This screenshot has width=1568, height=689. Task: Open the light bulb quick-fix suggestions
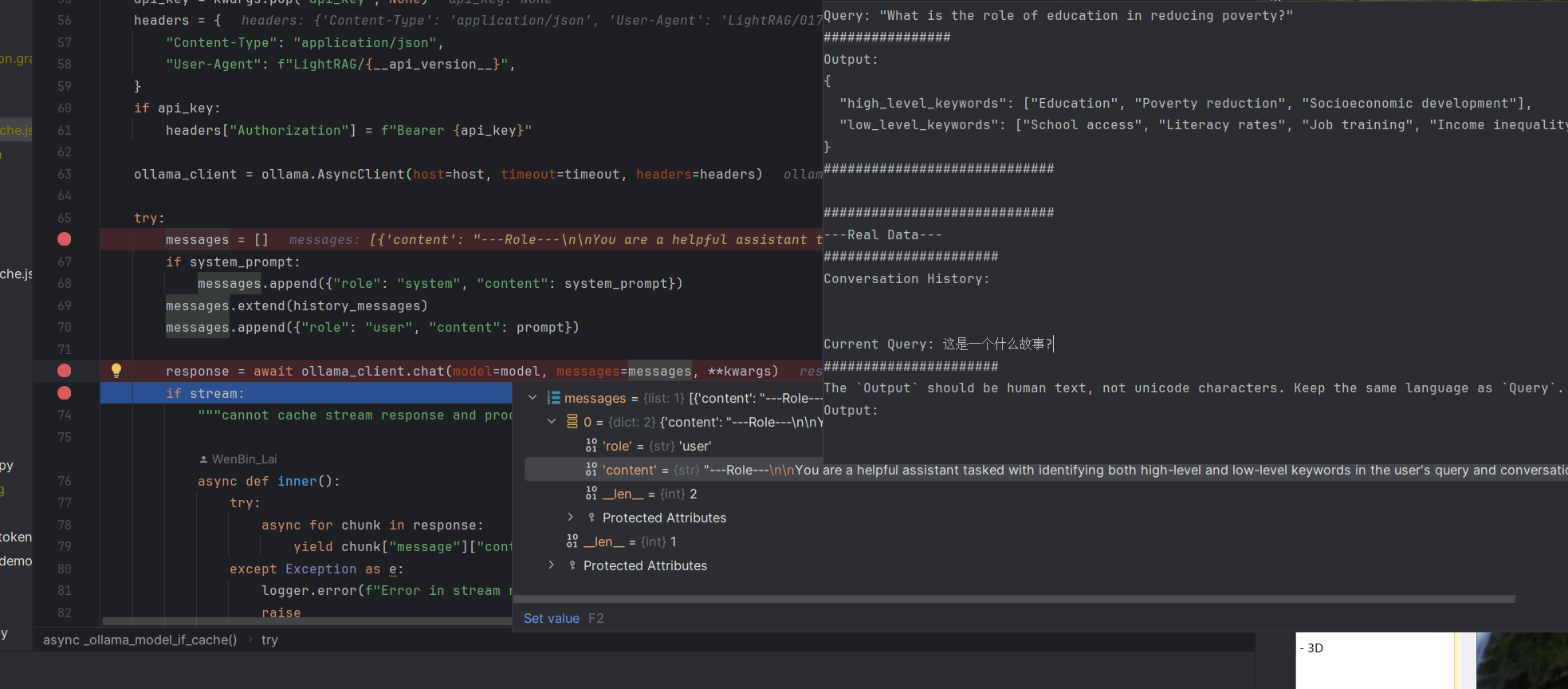(x=116, y=370)
